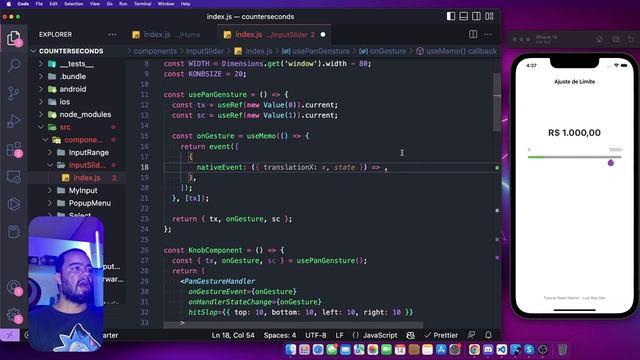Screen dimensions: 640x360
Task: Open the Apple menu
Action: pyautogui.click(x=9, y=4)
